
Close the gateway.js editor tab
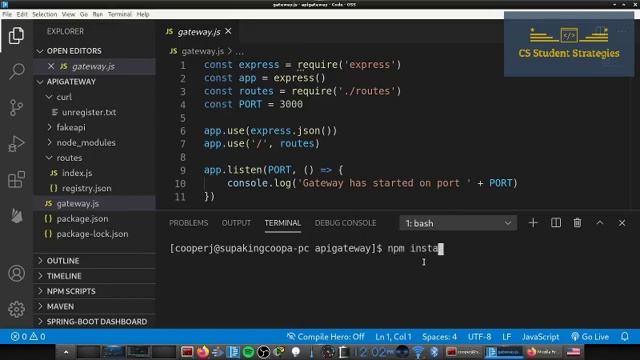[x=228, y=31]
